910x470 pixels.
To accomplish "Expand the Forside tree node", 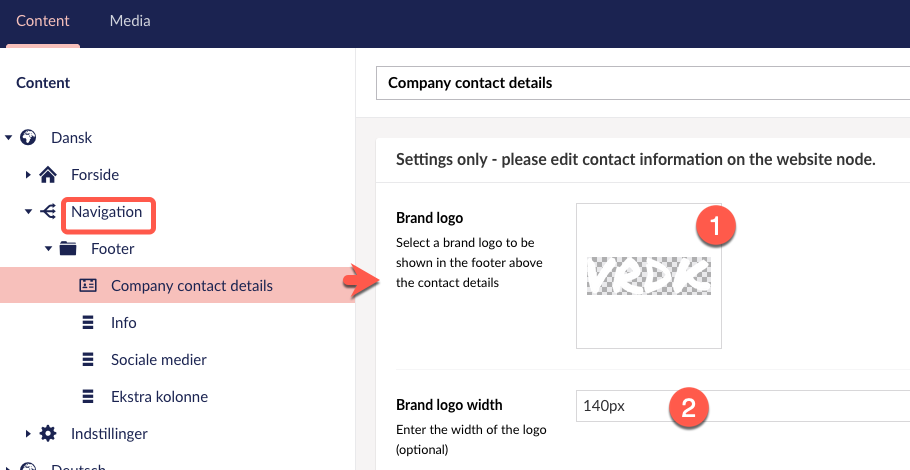I will coord(28,175).
